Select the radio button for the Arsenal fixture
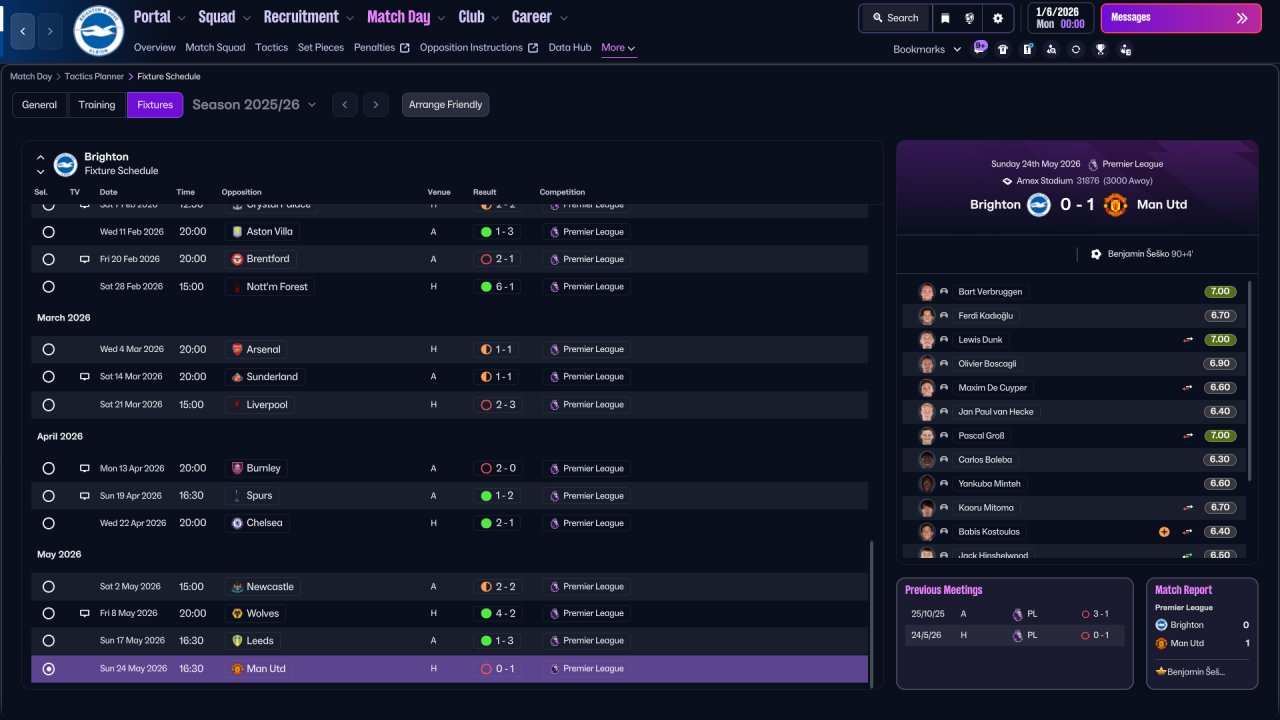The image size is (1280, 720). (x=48, y=349)
